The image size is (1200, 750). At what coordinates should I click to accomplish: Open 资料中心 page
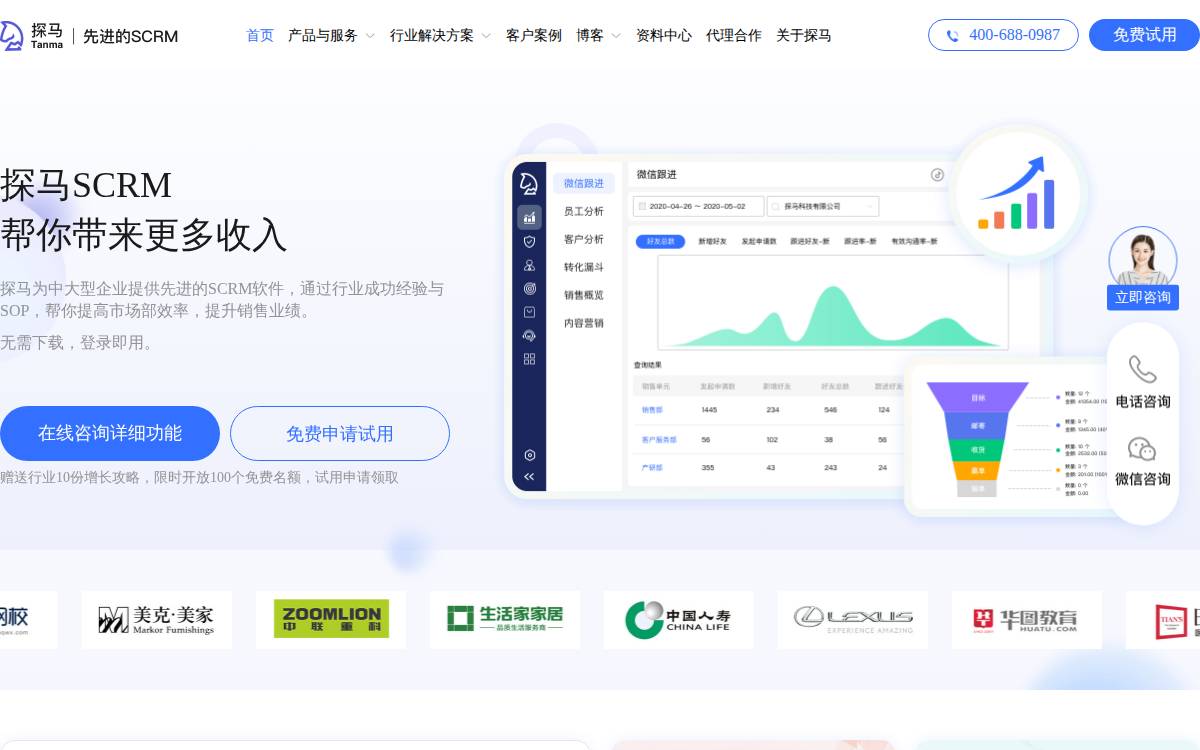664,36
